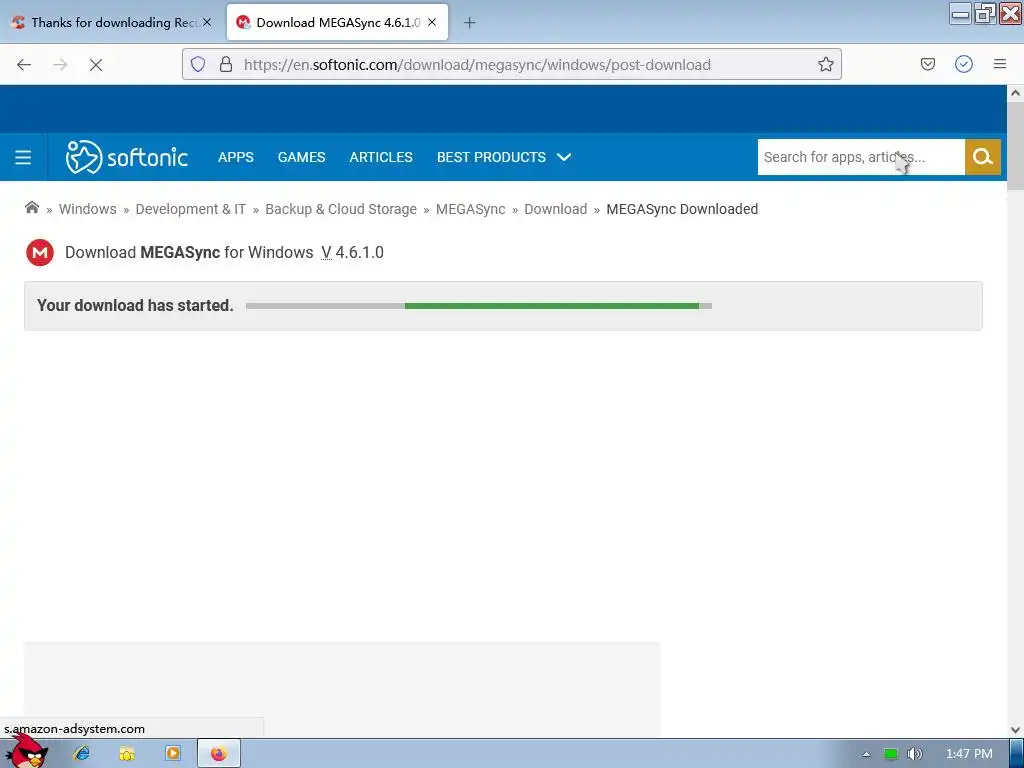Stop loading the page
Screen dimensions: 1024x768
96,64
